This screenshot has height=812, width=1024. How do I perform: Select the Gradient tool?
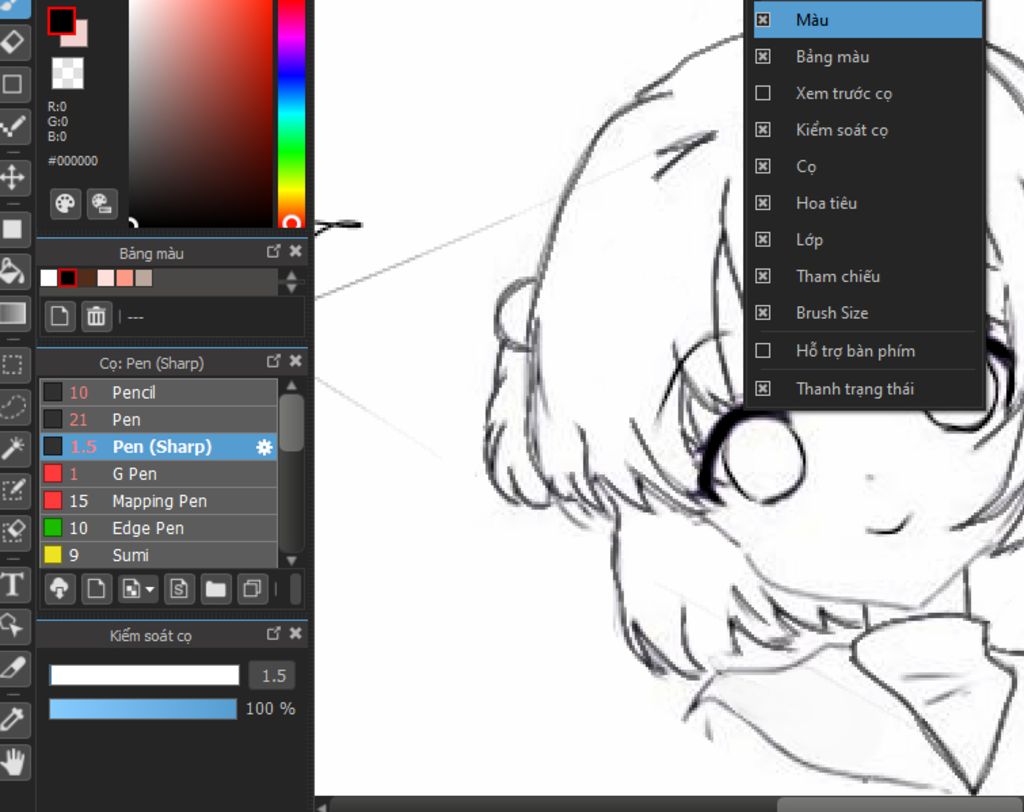tap(13, 313)
